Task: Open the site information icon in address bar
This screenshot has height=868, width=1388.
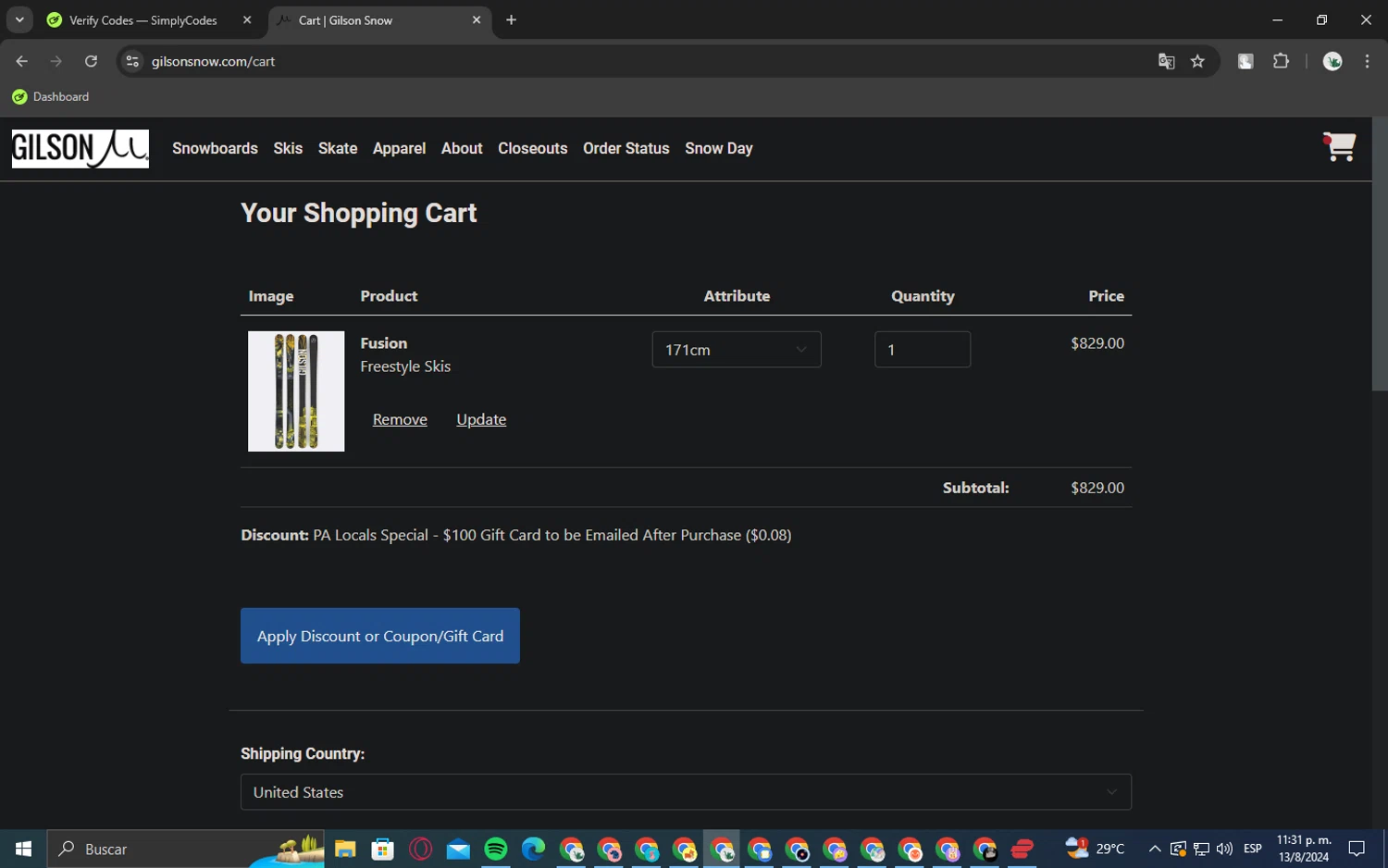Action: point(132,61)
